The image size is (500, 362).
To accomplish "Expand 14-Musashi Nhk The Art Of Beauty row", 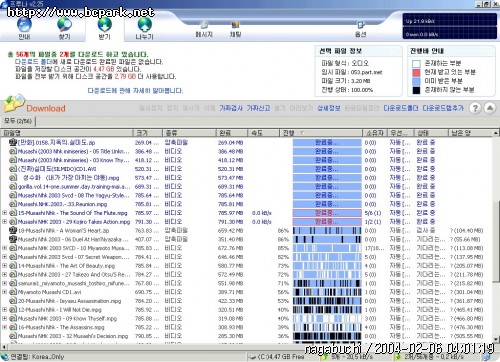I will pyautogui.click(x=5, y=266).
